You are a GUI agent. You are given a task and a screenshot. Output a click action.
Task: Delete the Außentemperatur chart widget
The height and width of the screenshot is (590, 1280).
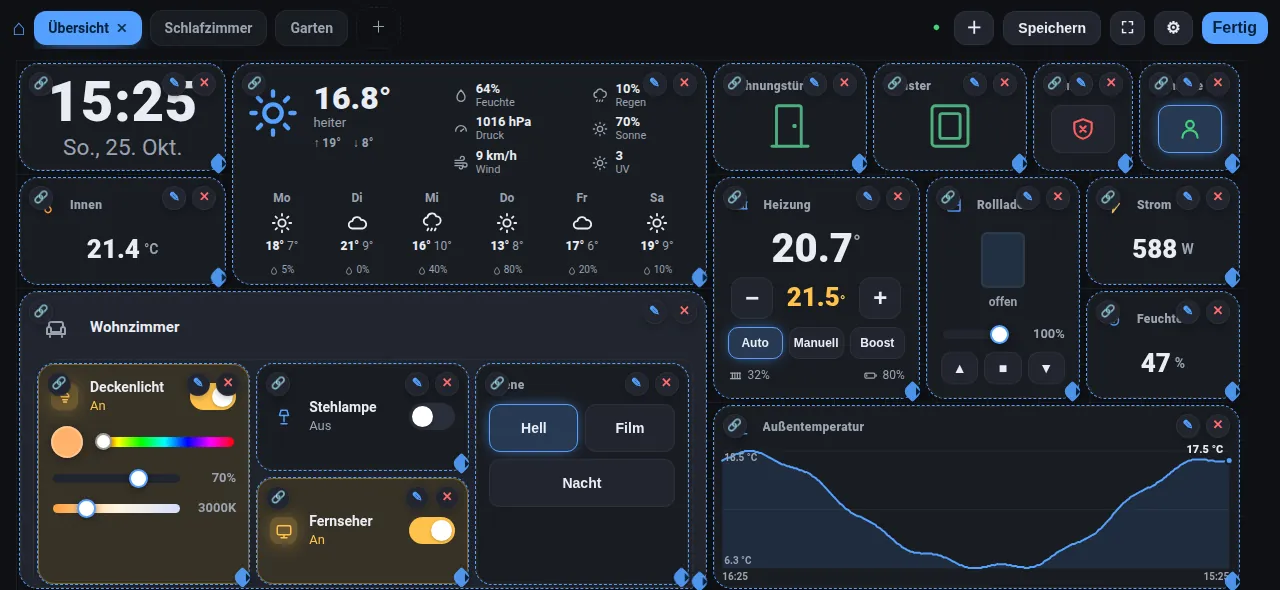coord(1218,425)
